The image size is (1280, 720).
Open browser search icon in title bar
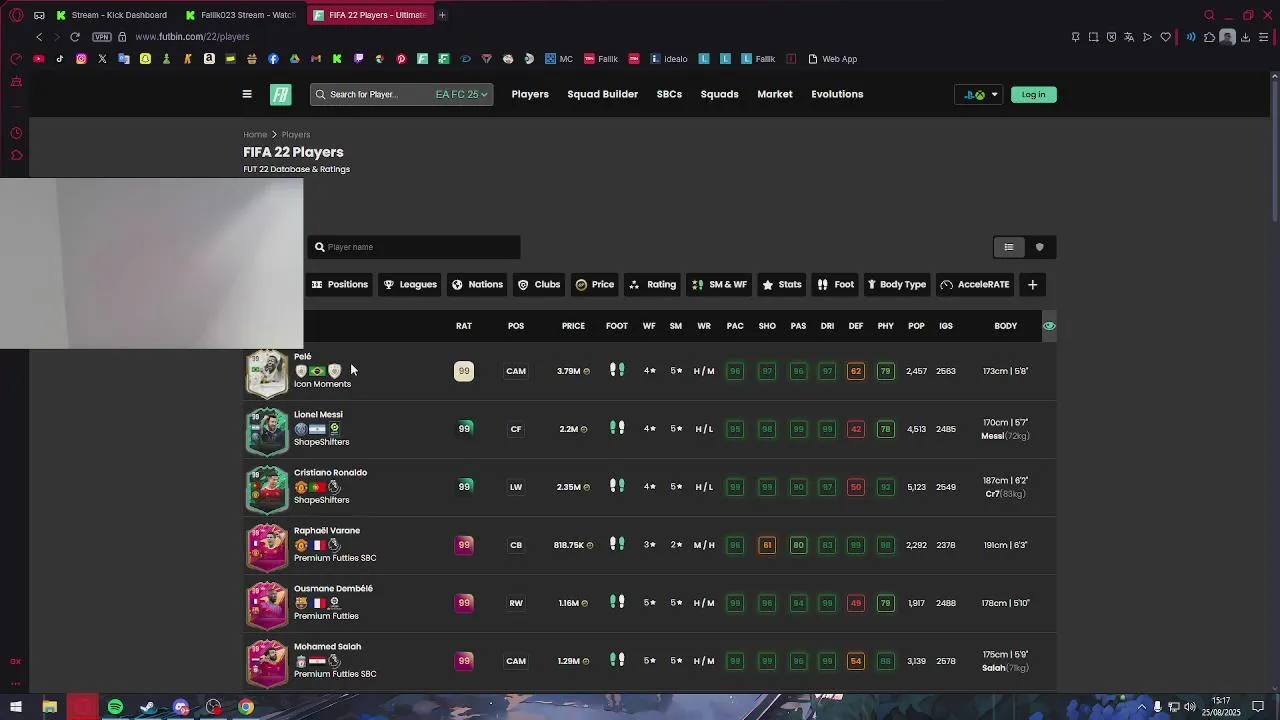pos(1209,15)
